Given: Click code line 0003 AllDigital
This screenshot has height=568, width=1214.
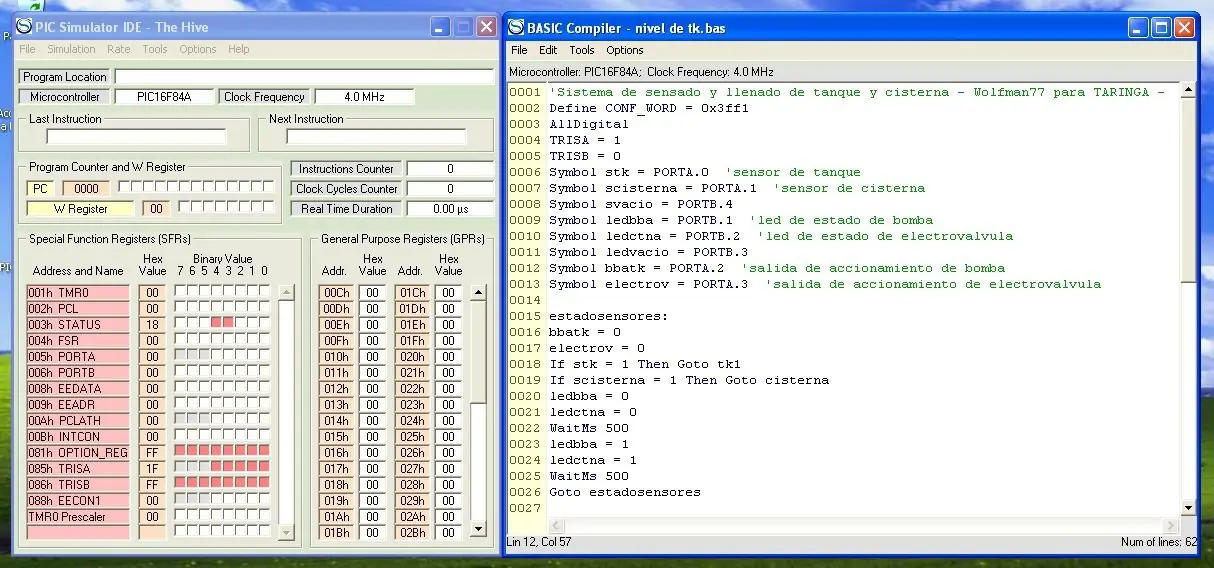Looking at the screenshot, I should coord(589,124).
